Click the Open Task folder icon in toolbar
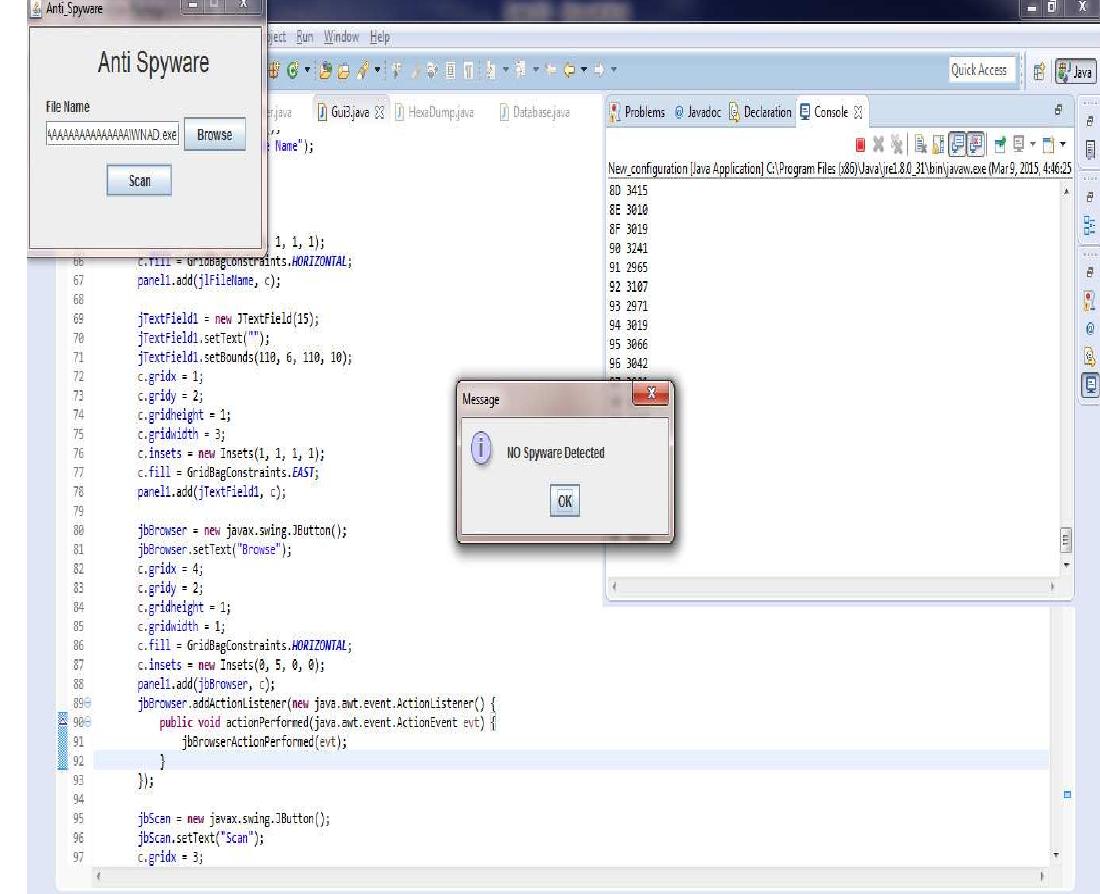Screen dimensions: 1100x894 click(x=343, y=69)
